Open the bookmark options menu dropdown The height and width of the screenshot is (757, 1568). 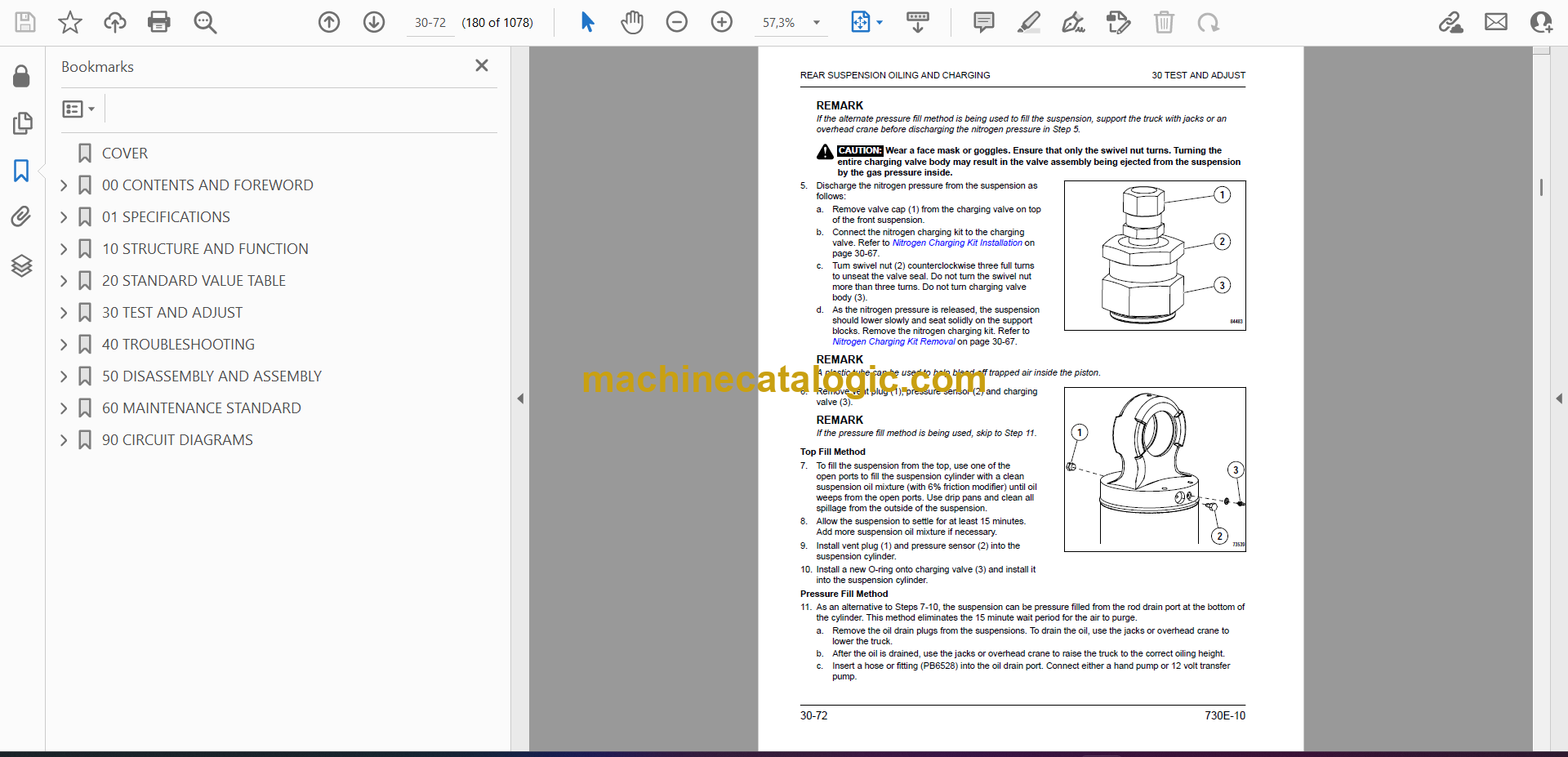(79, 109)
